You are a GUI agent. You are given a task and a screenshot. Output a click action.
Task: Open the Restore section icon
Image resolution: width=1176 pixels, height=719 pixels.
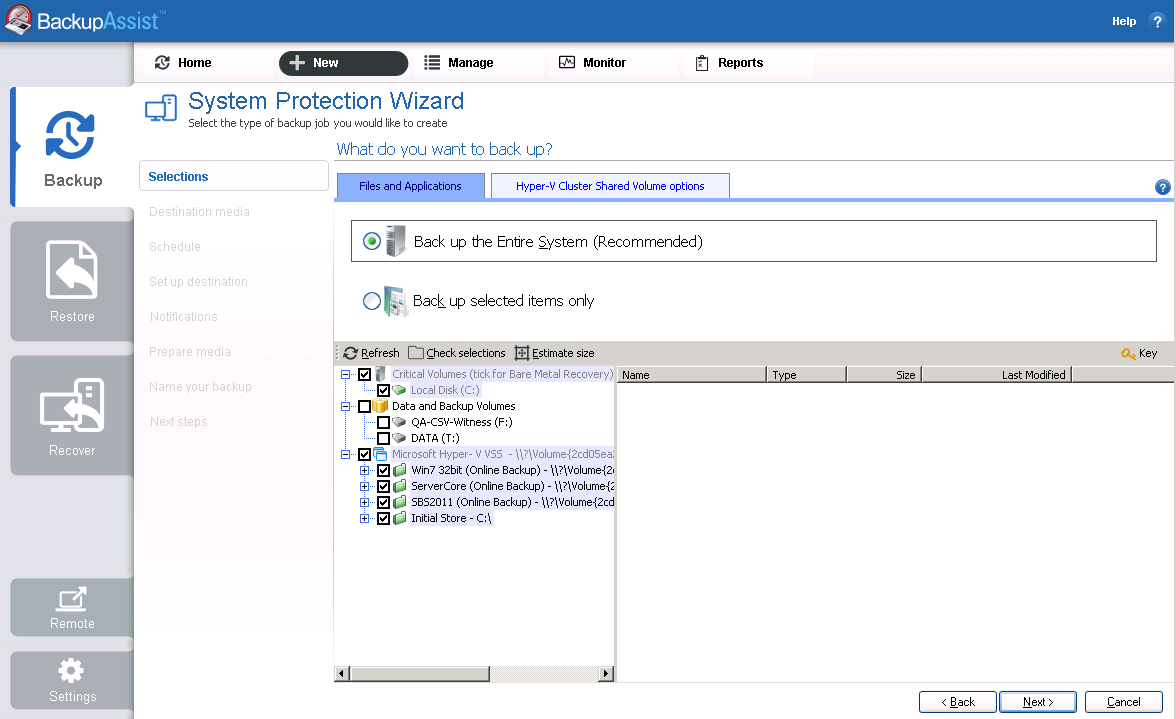click(72, 270)
